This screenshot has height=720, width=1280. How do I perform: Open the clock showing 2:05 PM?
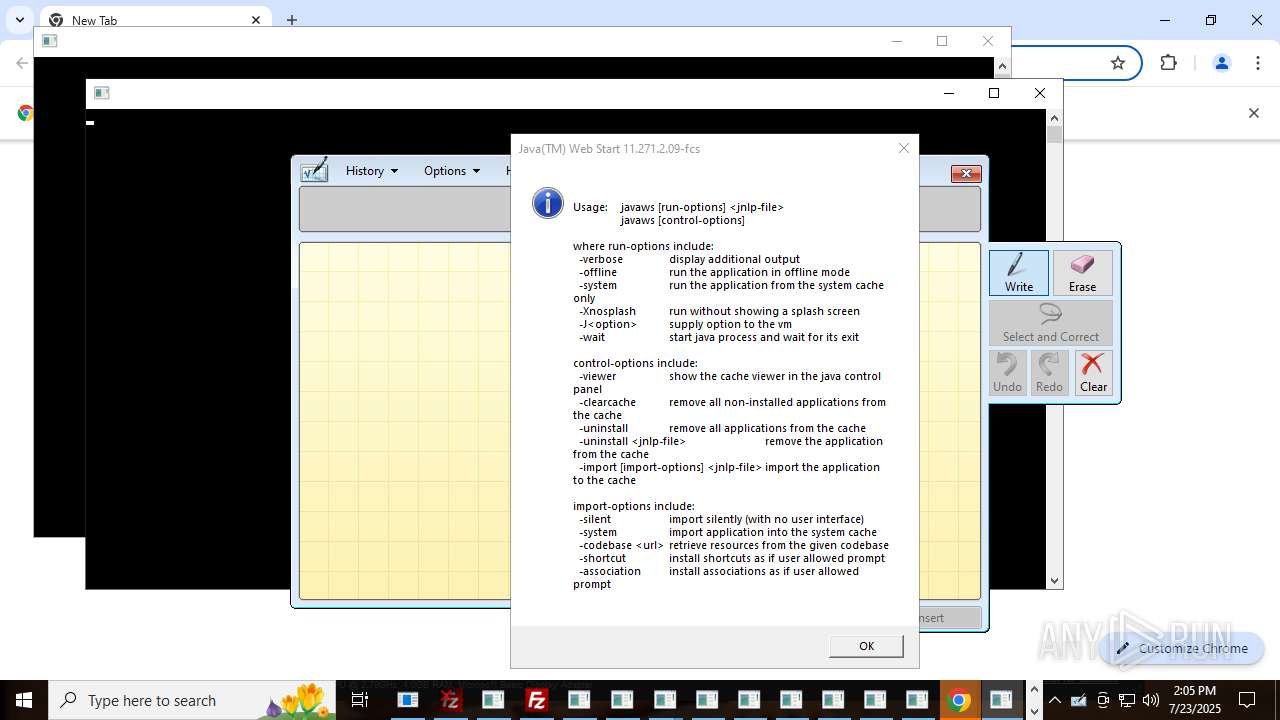tap(1195, 700)
